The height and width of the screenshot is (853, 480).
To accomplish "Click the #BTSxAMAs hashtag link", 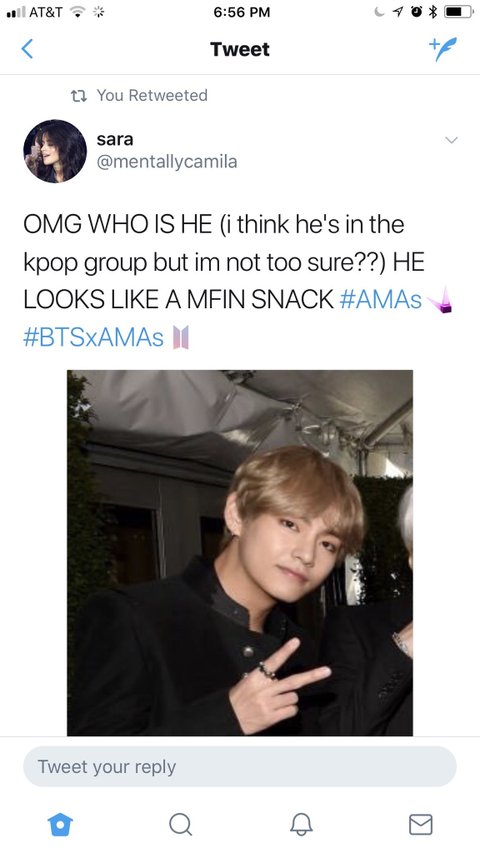I will coord(94,337).
